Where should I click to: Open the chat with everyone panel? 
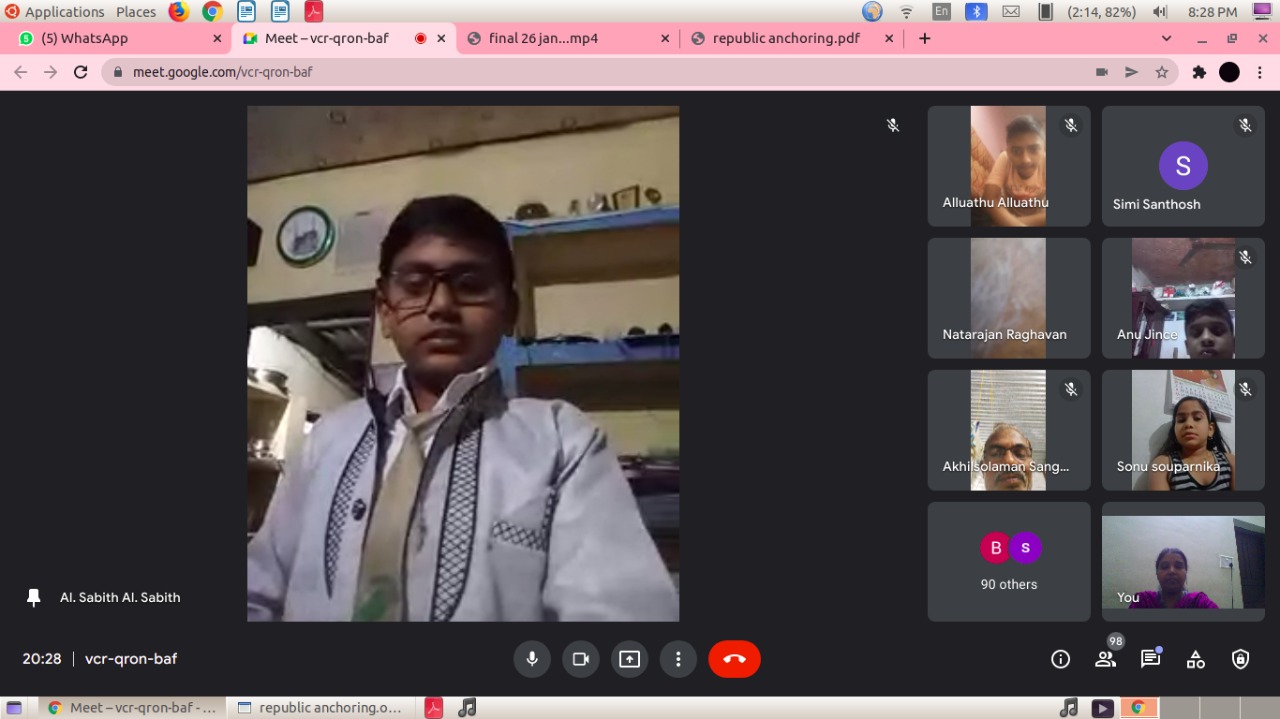pyautogui.click(x=1150, y=659)
